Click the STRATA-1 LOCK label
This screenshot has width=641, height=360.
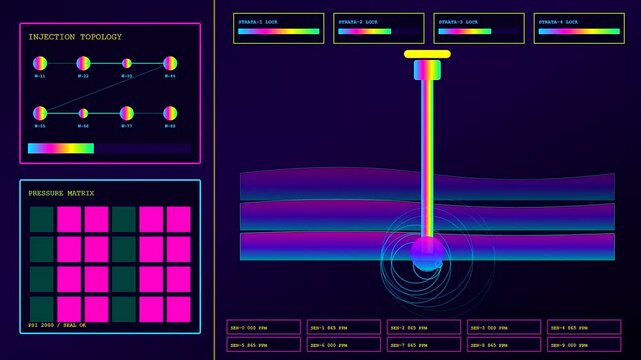pos(258,22)
